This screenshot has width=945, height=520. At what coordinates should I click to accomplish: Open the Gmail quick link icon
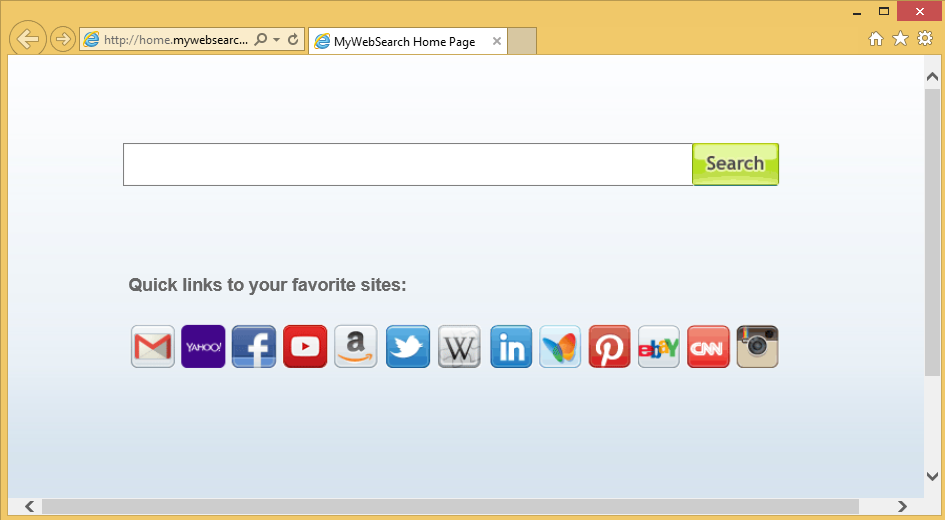(153, 347)
